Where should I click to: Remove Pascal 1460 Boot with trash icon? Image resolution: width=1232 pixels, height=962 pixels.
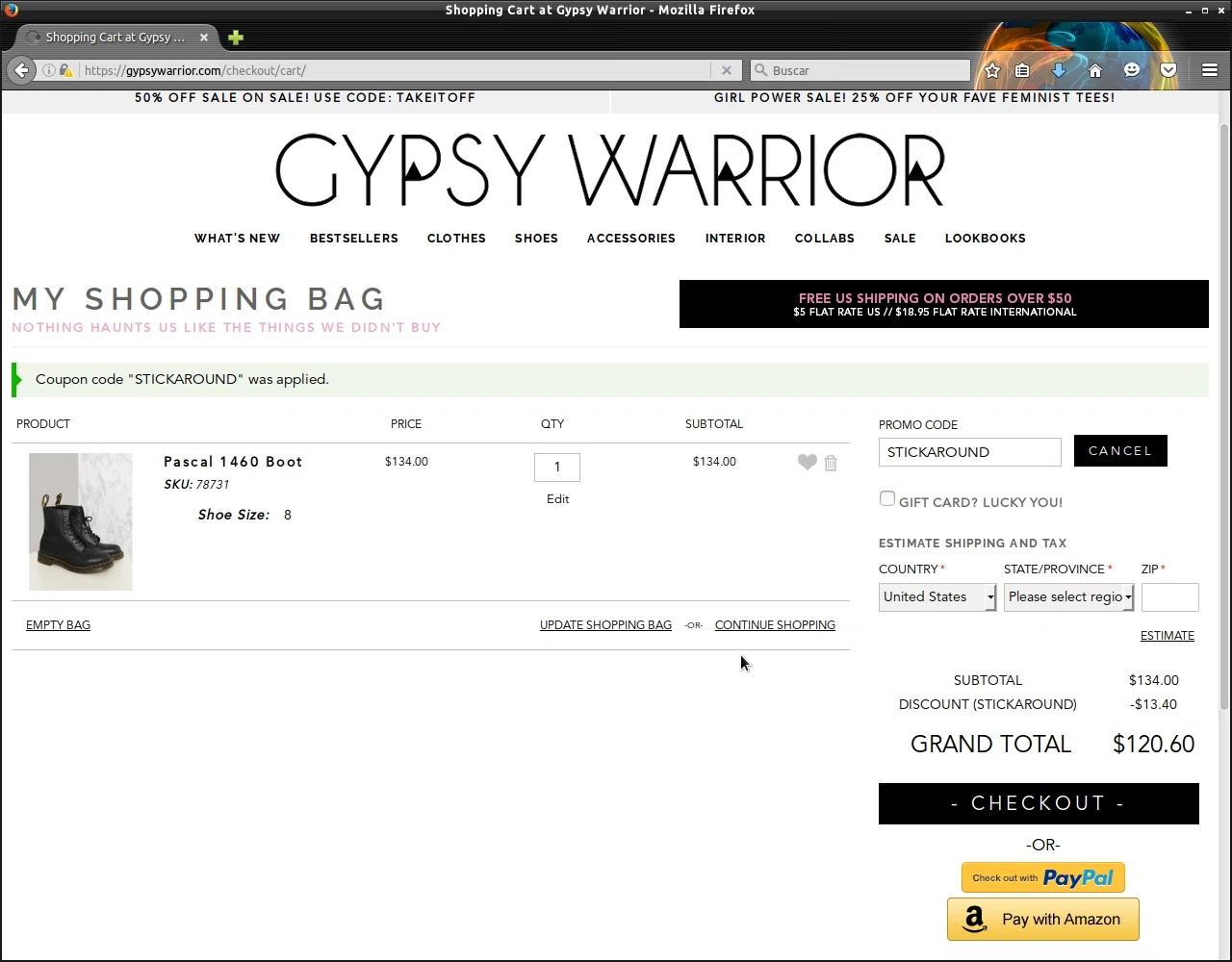tap(831, 463)
